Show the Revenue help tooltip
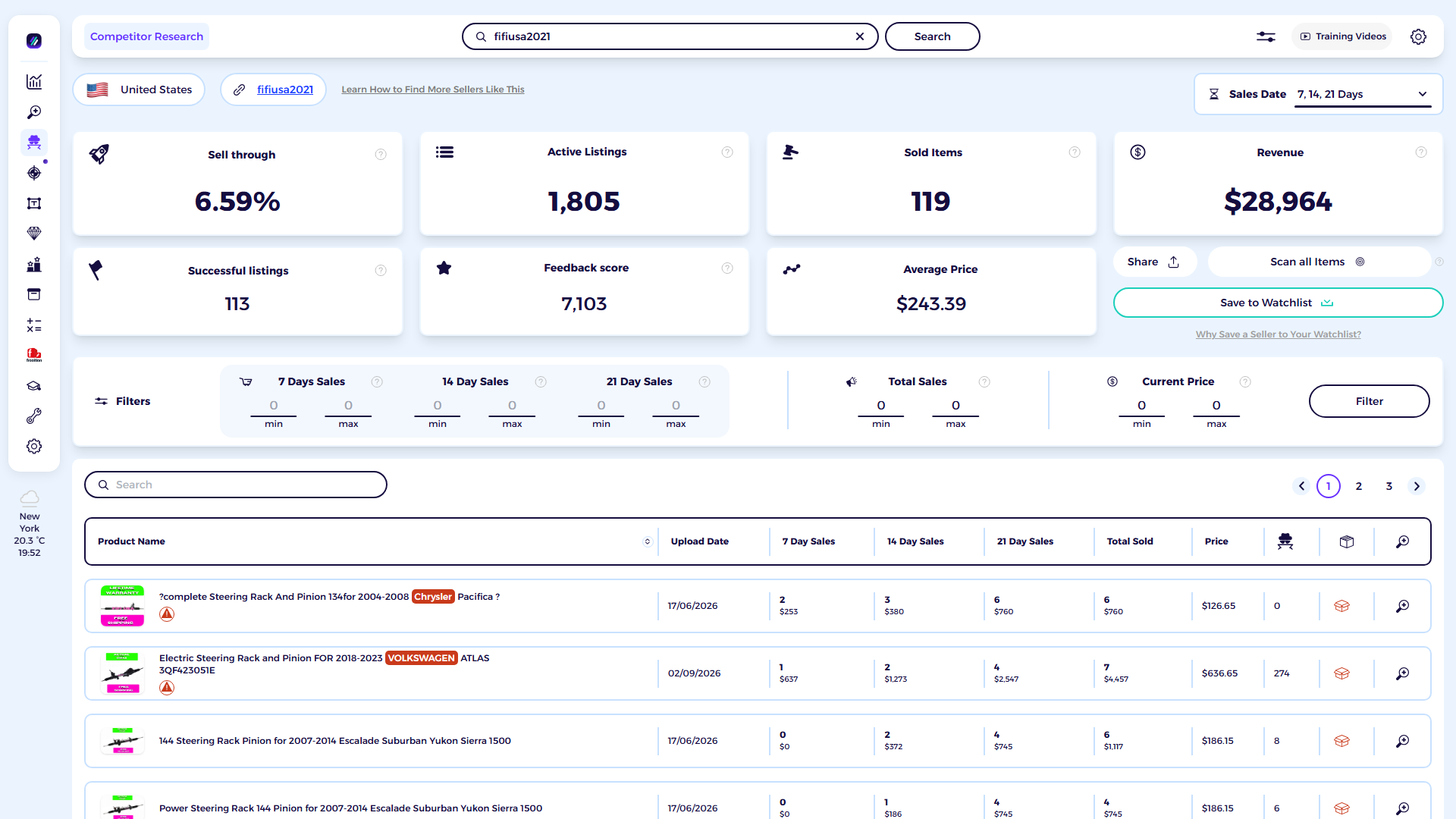 (x=1421, y=152)
